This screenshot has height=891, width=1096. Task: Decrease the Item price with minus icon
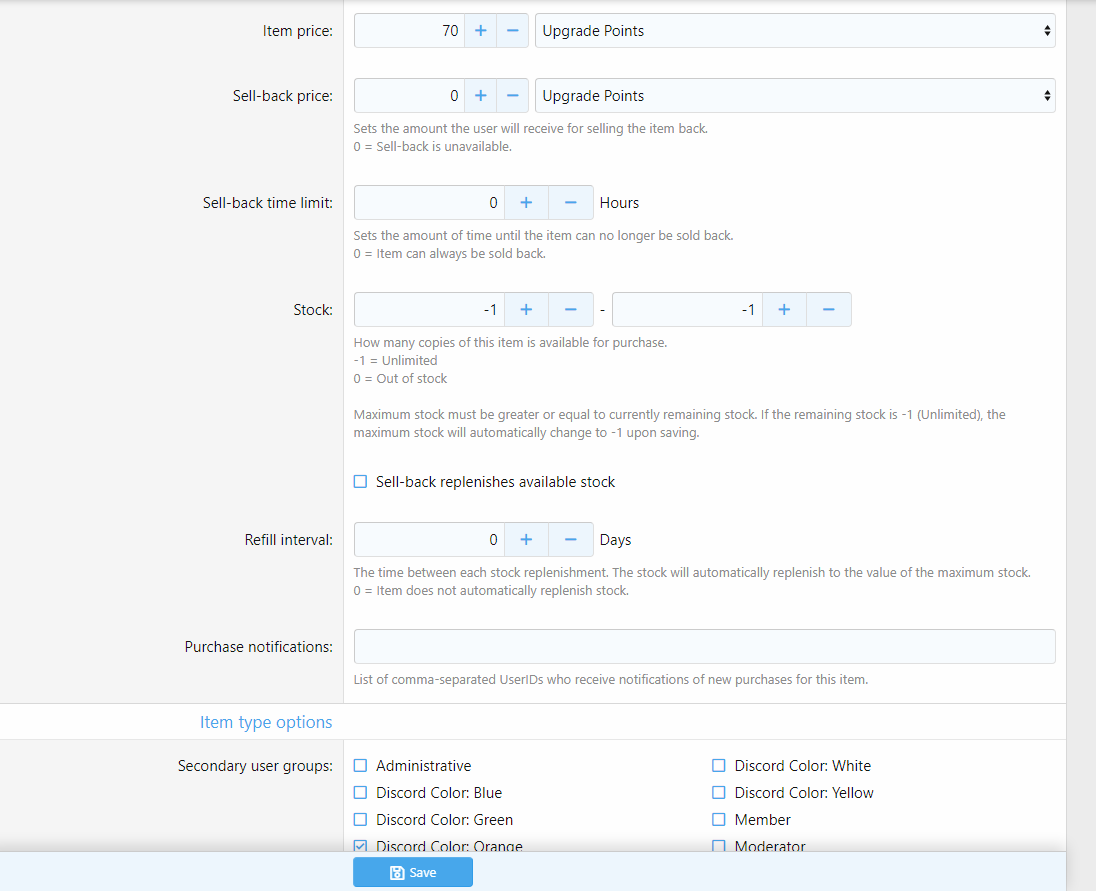pyautogui.click(x=512, y=31)
